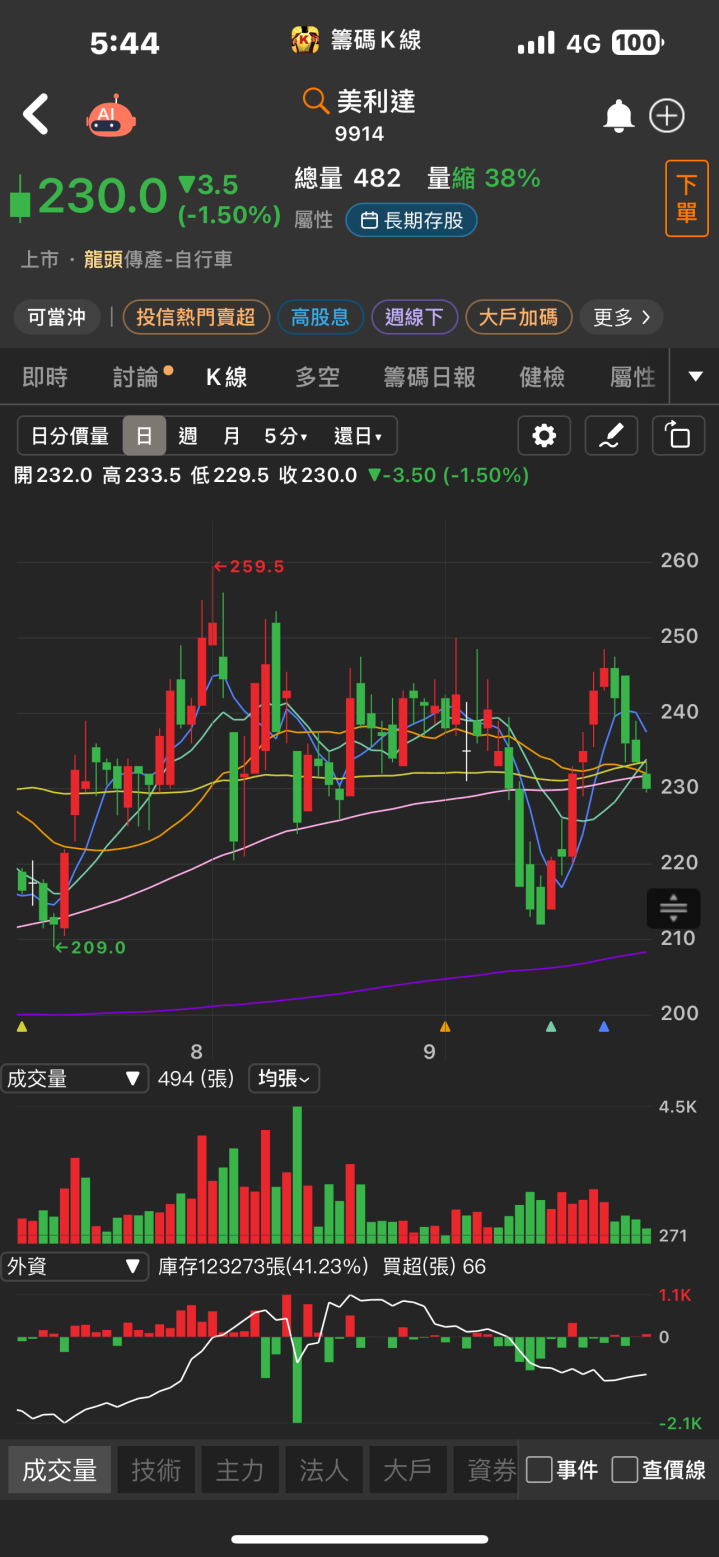Image resolution: width=719 pixels, height=1557 pixels.
Task: Tap the teal event triangle marker
Action: [x=550, y=1026]
